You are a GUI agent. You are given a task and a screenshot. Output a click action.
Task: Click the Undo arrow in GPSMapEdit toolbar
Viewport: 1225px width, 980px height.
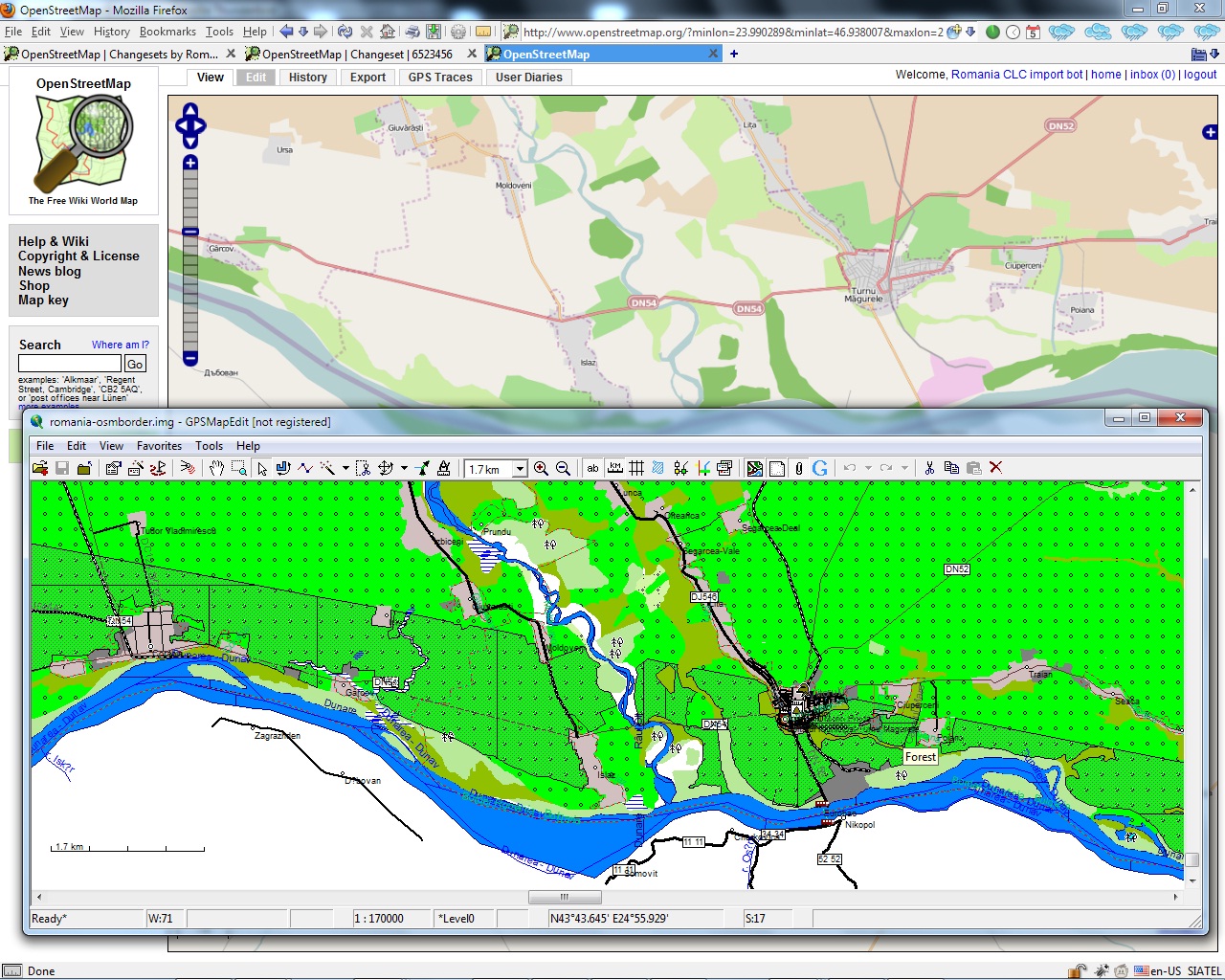coord(849,468)
